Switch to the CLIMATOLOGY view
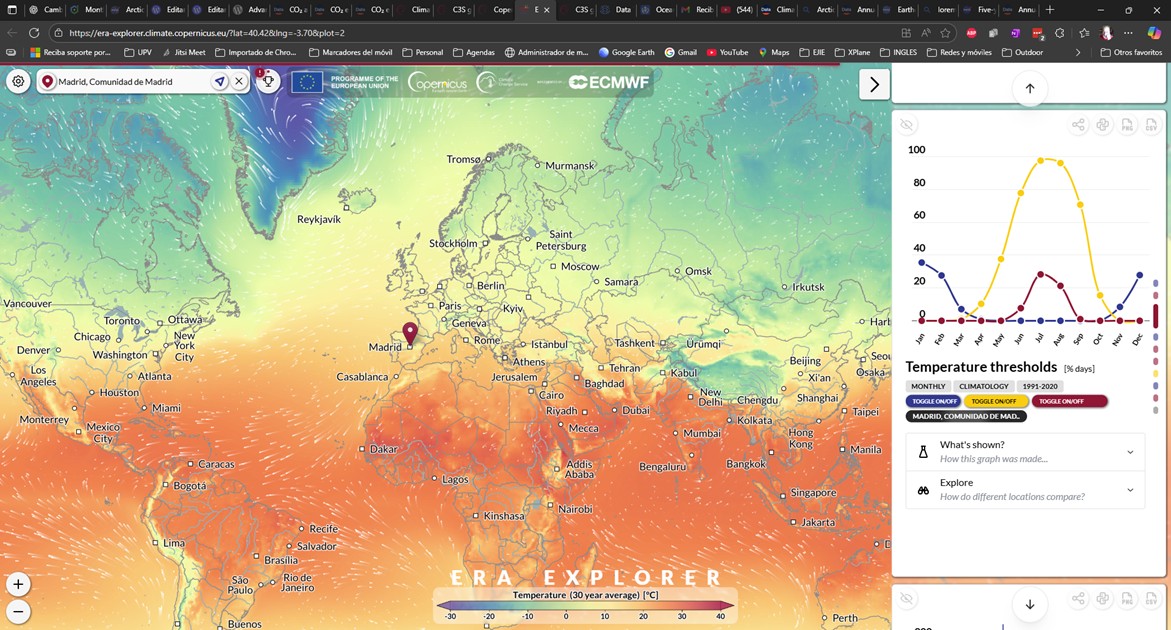Viewport: 1171px width, 630px height. (983, 385)
